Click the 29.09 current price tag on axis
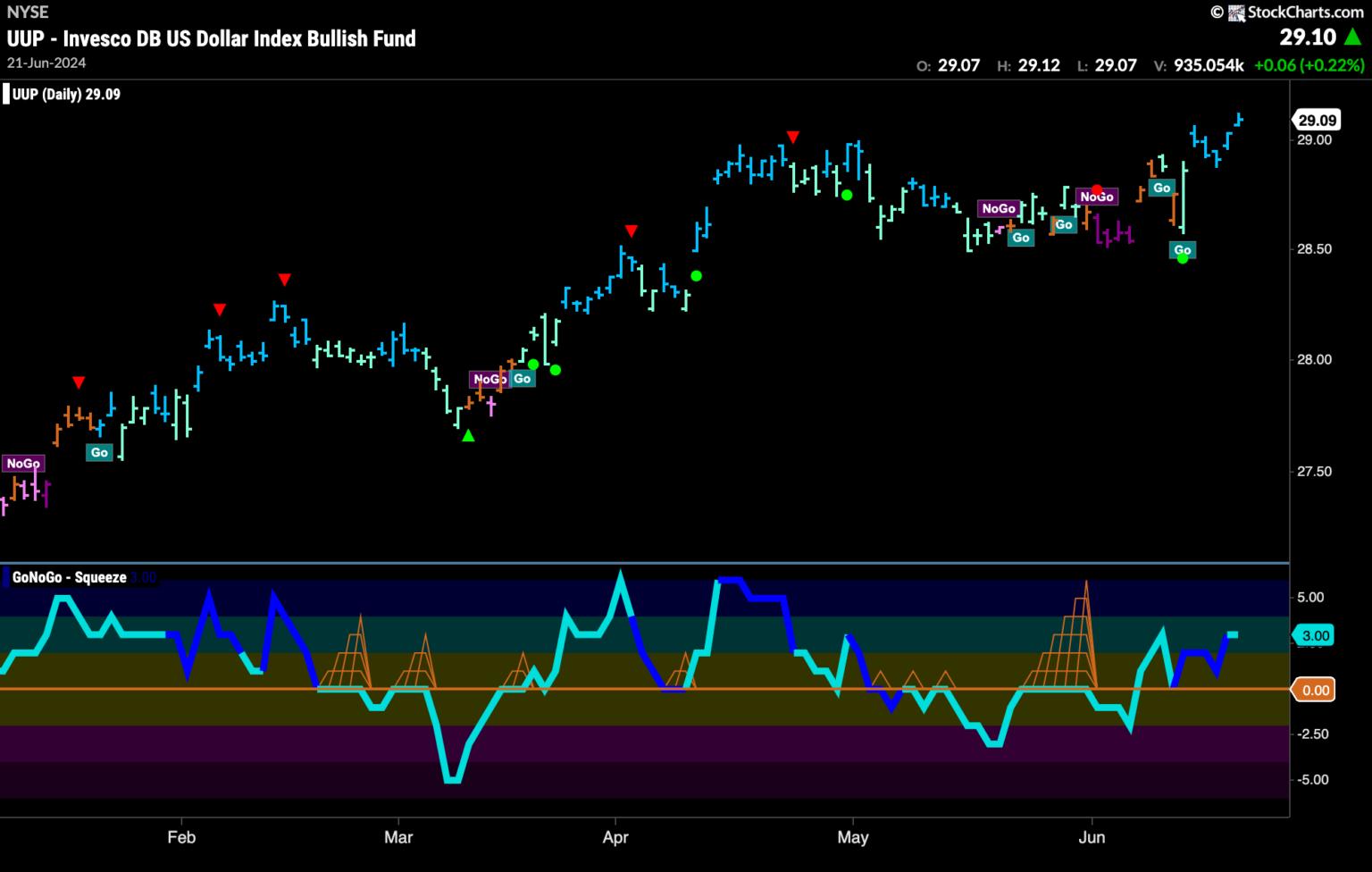This screenshot has height=872, width=1372. (x=1316, y=120)
